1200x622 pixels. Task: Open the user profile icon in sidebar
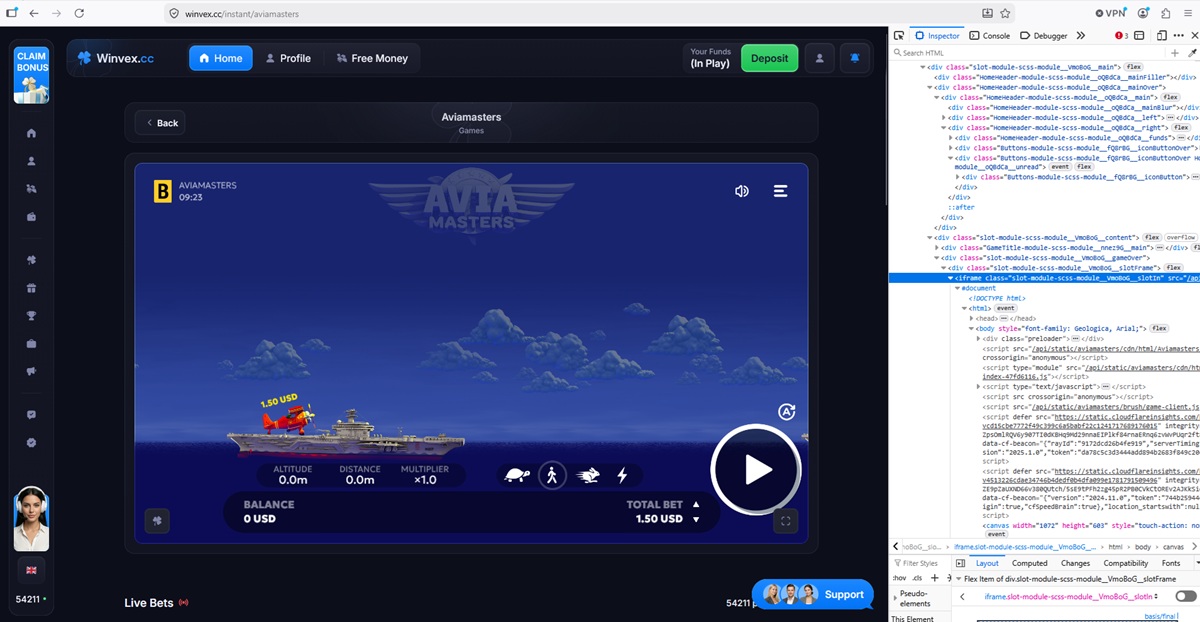(32, 161)
